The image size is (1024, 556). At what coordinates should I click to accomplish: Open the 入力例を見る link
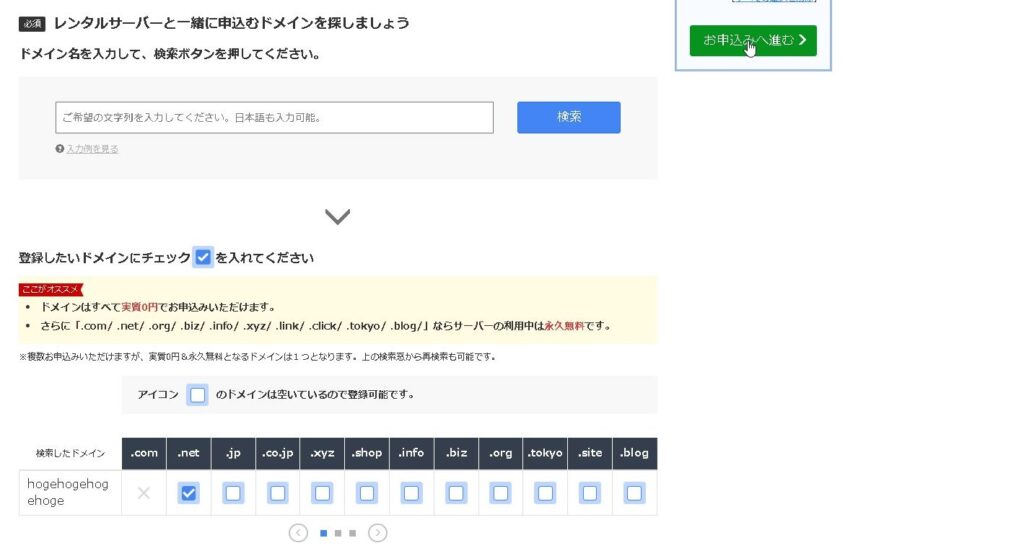pos(92,149)
